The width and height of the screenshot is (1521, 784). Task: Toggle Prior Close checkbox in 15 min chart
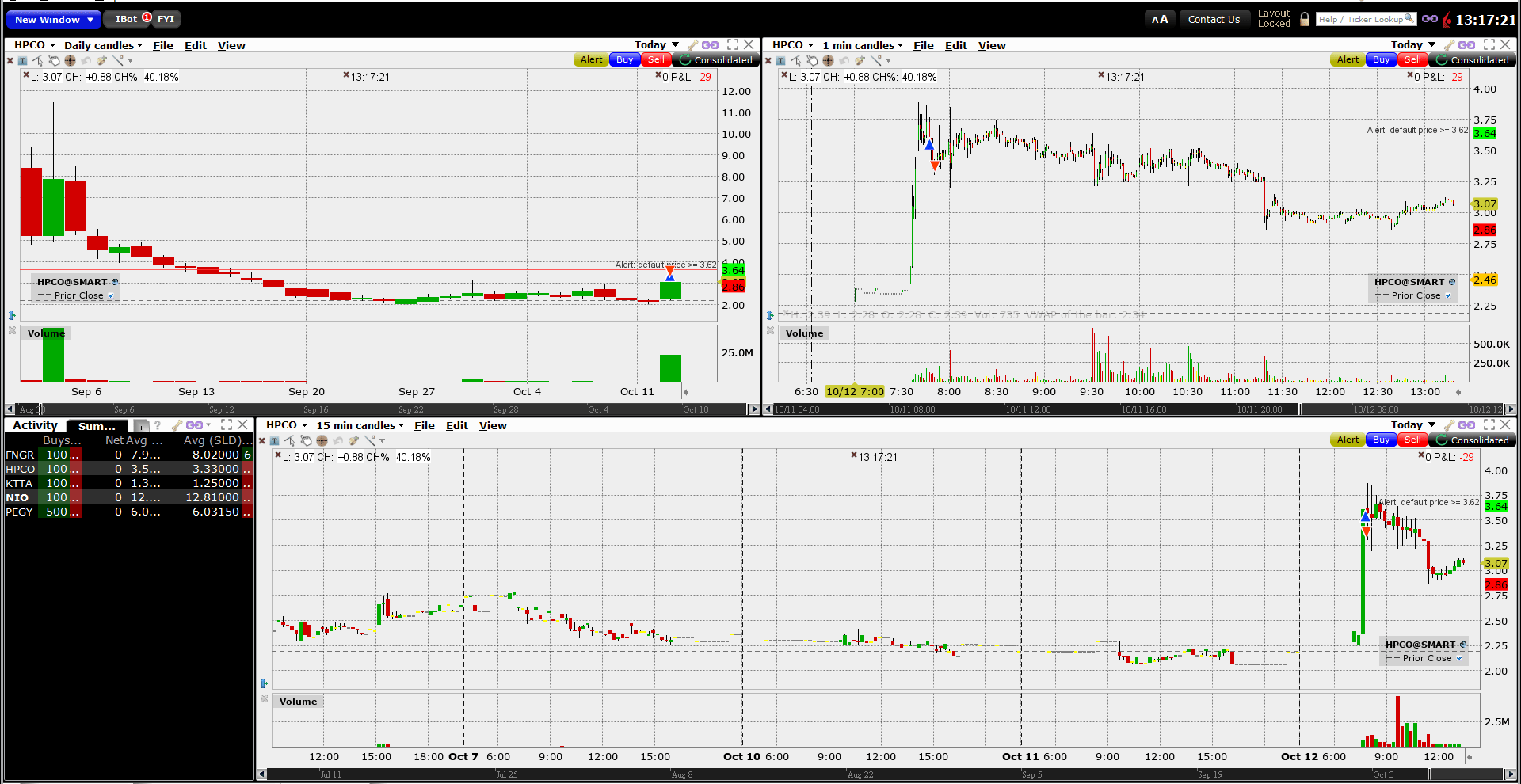tap(1459, 659)
